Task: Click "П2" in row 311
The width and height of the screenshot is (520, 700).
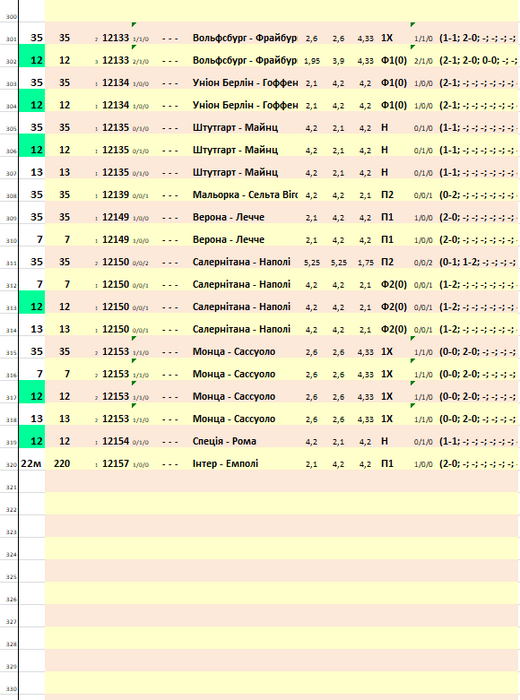Action: [387, 262]
